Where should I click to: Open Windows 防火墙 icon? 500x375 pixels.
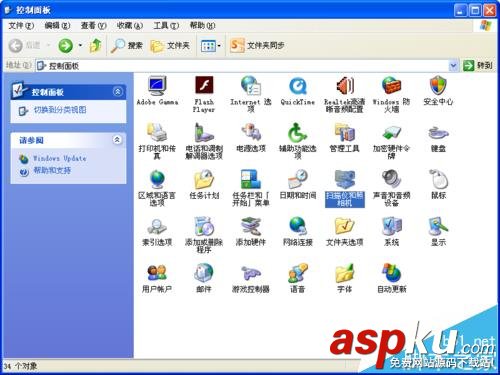pos(391,85)
